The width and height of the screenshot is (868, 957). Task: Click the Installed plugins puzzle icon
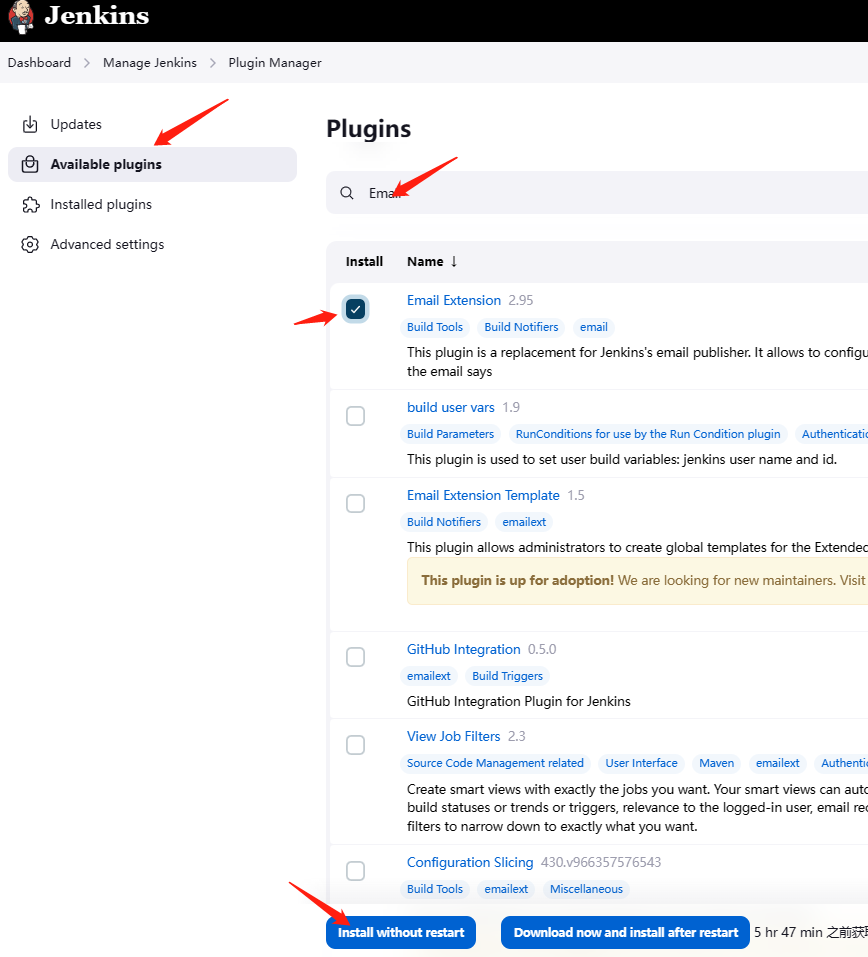tap(30, 204)
